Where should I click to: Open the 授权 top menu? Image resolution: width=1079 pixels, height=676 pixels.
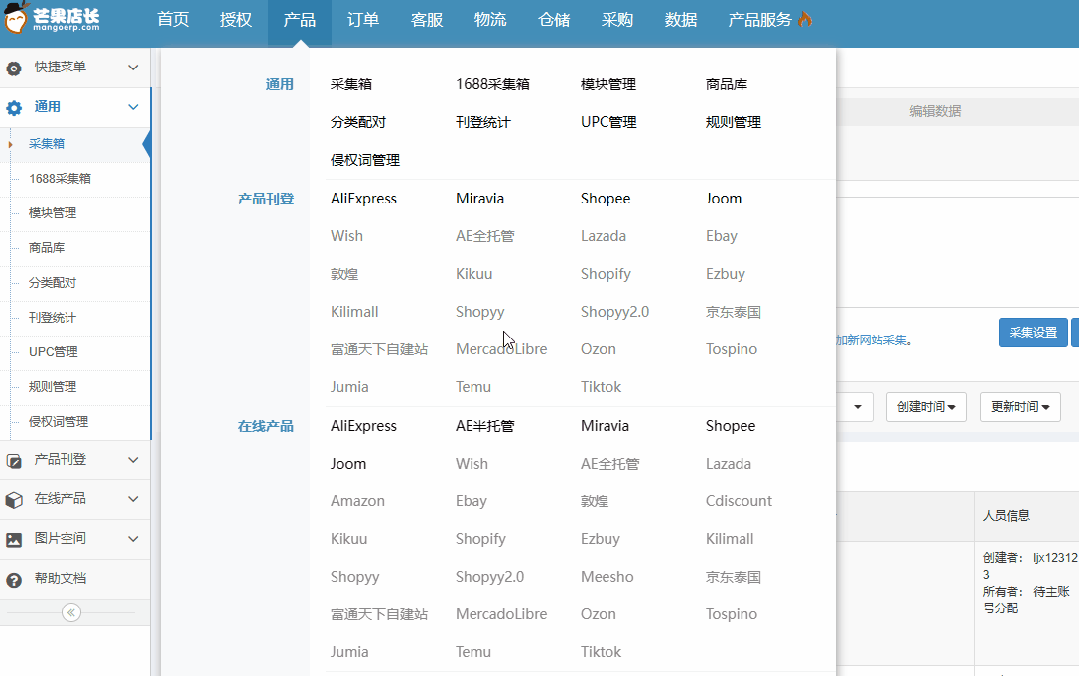tap(236, 20)
